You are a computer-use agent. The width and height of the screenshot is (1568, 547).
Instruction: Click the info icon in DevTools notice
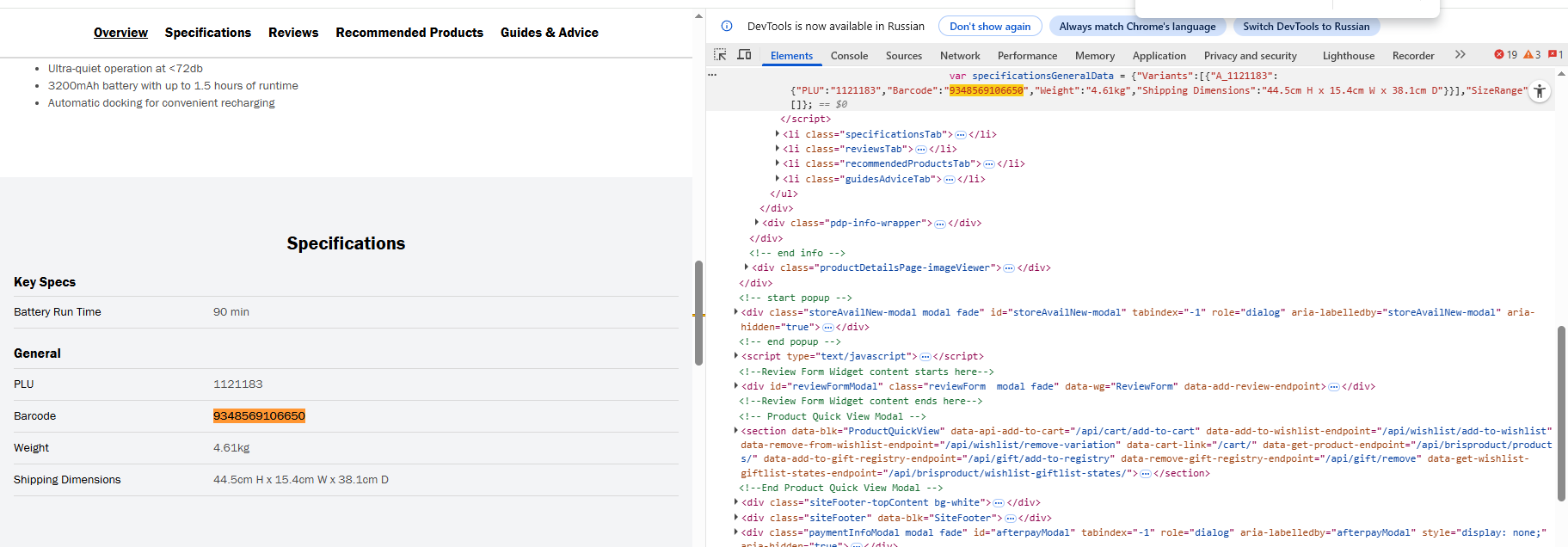(727, 27)
